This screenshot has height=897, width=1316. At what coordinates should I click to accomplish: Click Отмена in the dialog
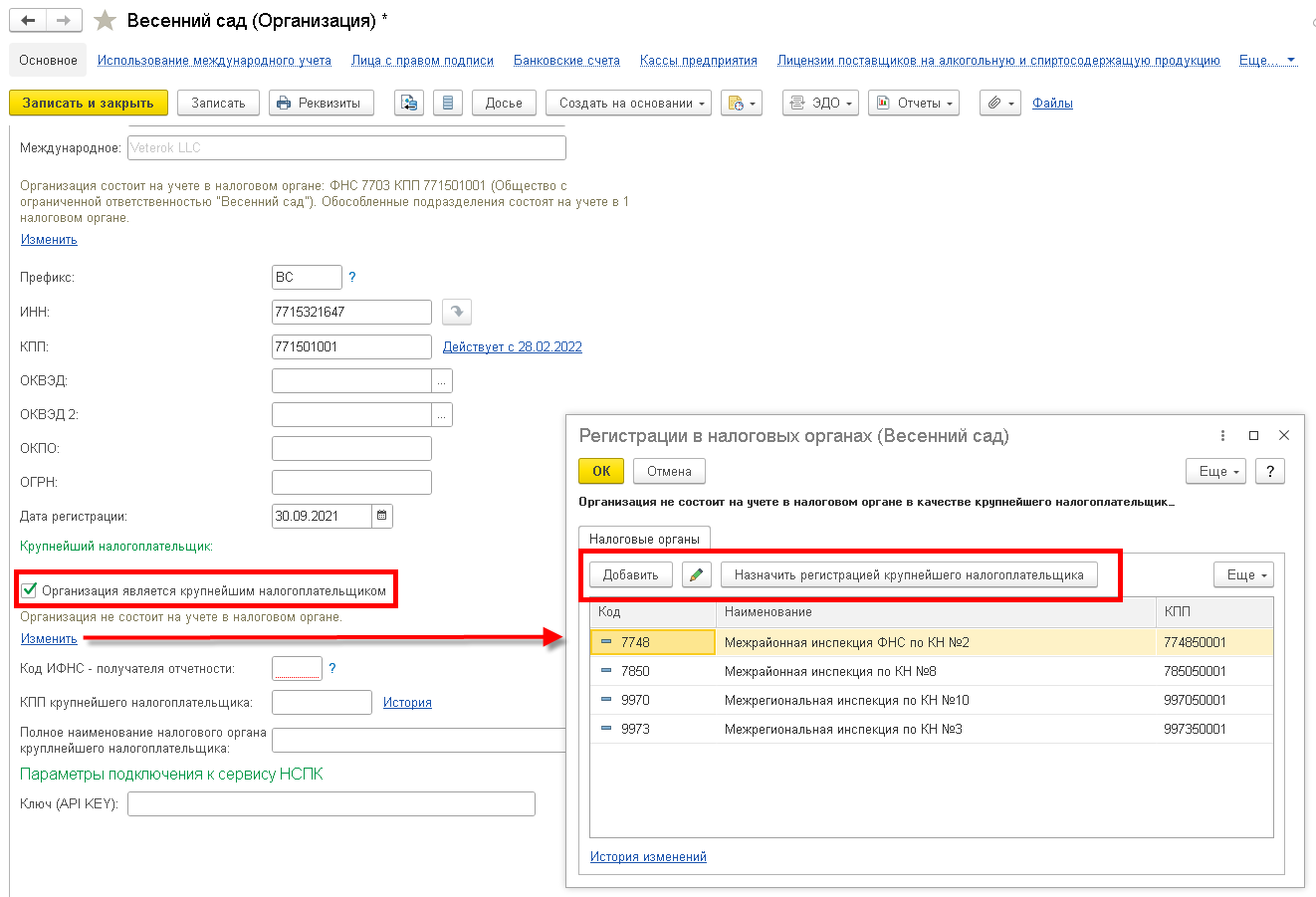coord(669,471)
